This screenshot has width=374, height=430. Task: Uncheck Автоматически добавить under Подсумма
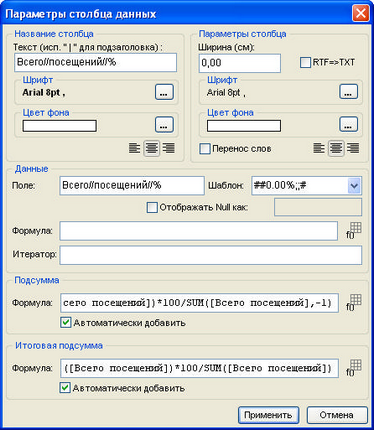click(x=66, y=323)
